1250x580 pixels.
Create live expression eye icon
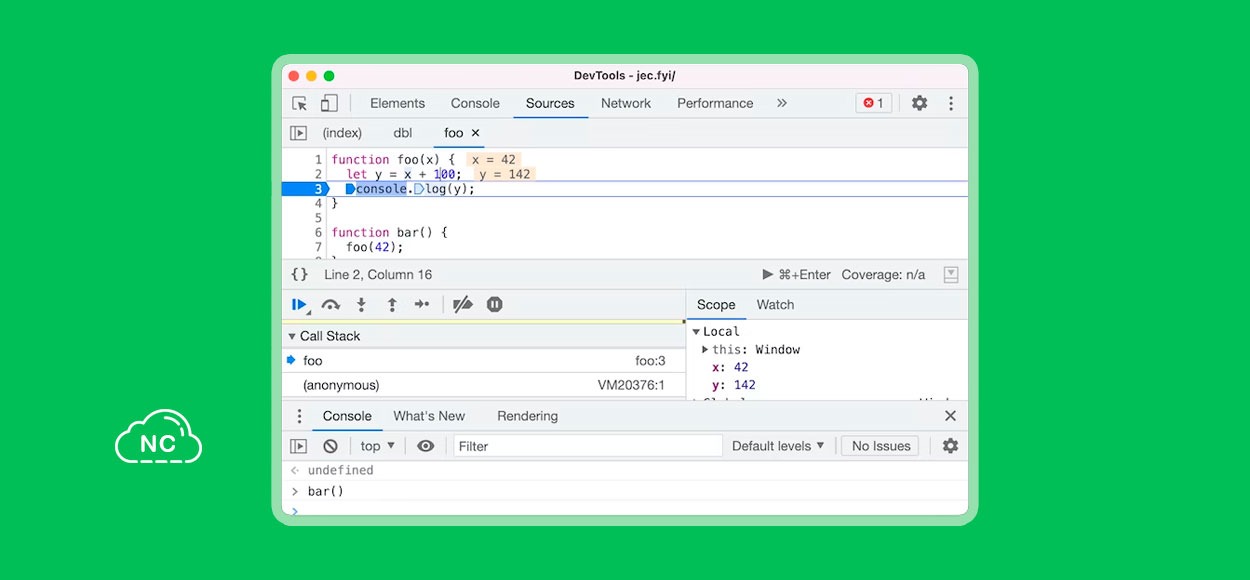click(x=425, y=446)
